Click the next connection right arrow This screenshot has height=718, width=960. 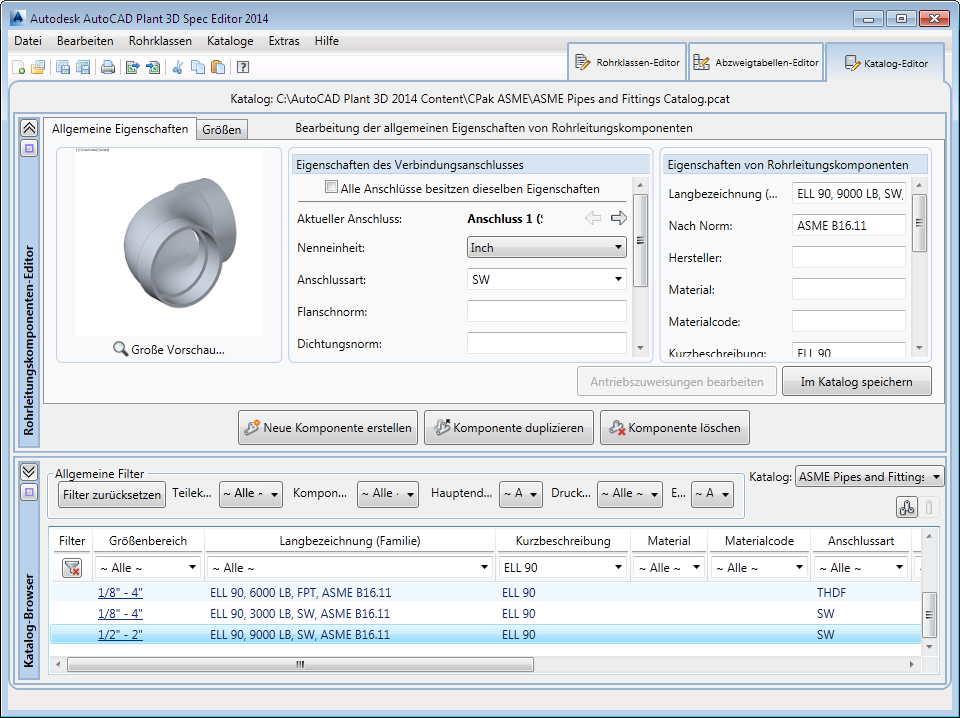tap(619, 218)
